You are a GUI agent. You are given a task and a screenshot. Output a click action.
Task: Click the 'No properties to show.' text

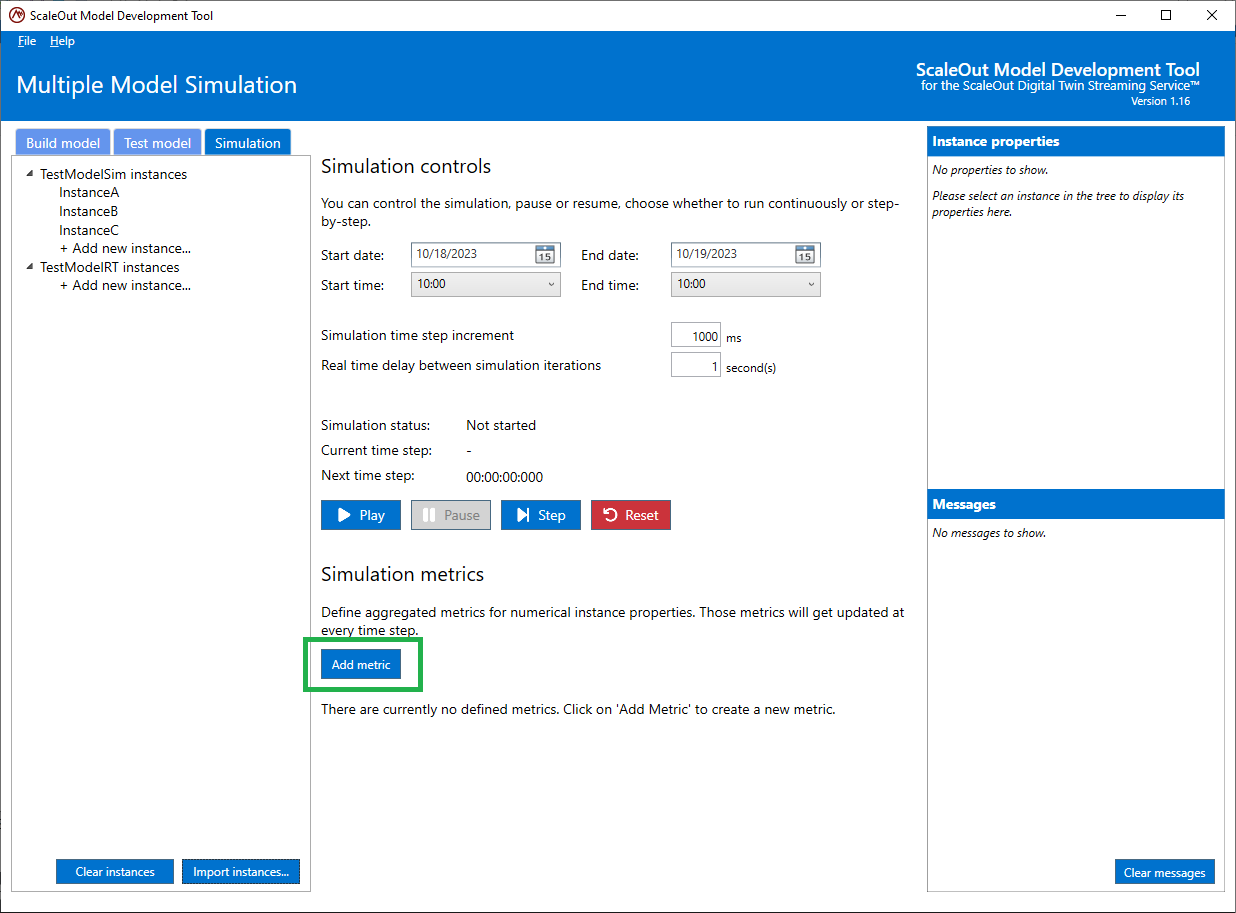990,170
